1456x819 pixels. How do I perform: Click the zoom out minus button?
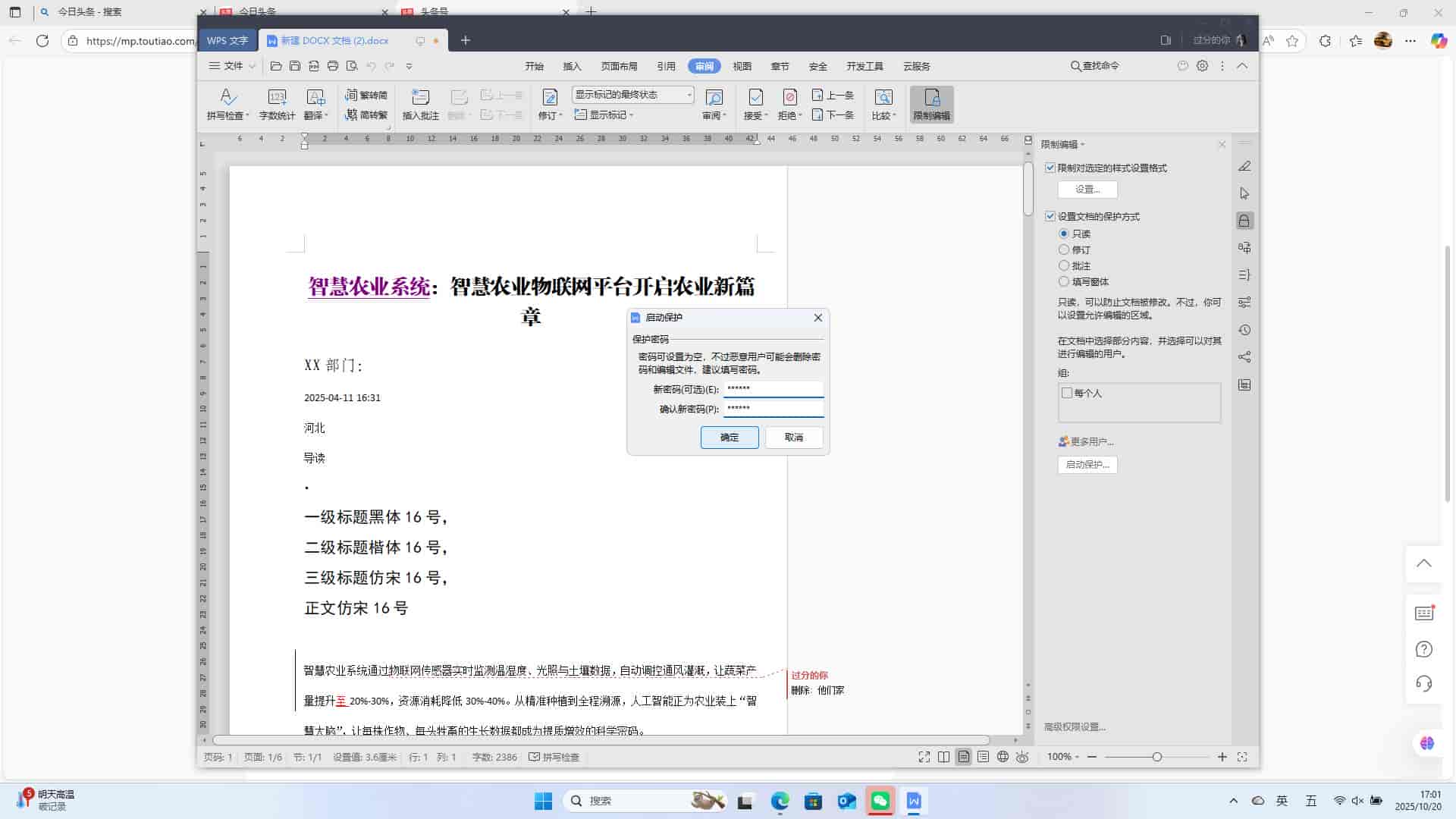tap(1092, 757)
